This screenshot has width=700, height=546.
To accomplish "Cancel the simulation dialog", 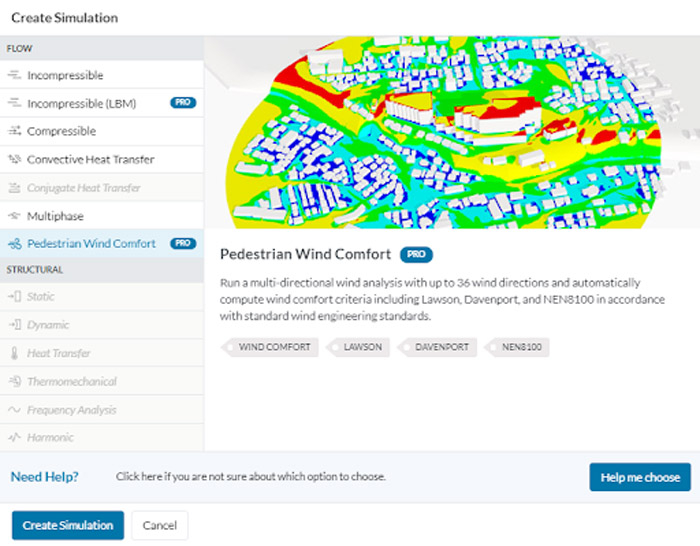I will pos(160,525).
